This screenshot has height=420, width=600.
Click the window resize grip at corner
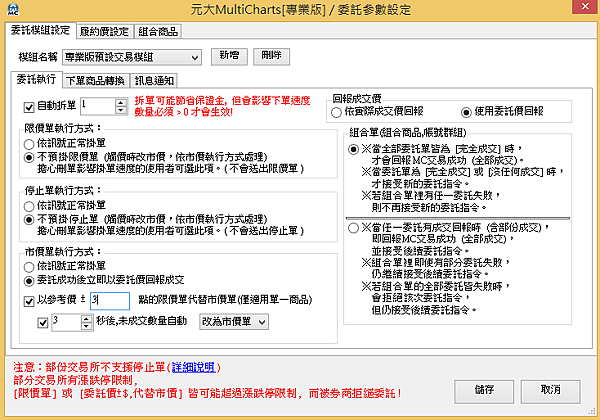click(593, 412)
